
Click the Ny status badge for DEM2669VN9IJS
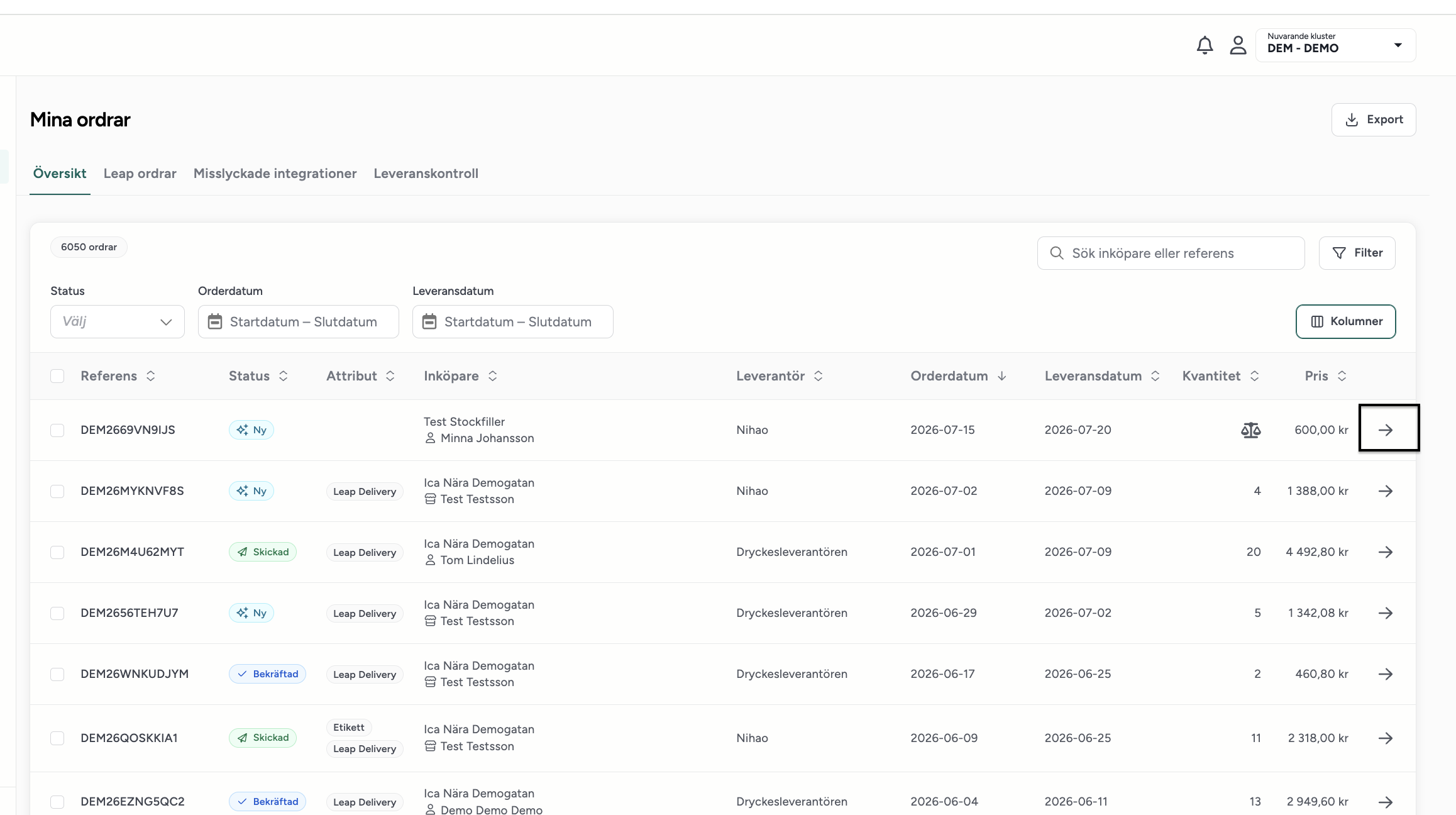coord(251,430)
